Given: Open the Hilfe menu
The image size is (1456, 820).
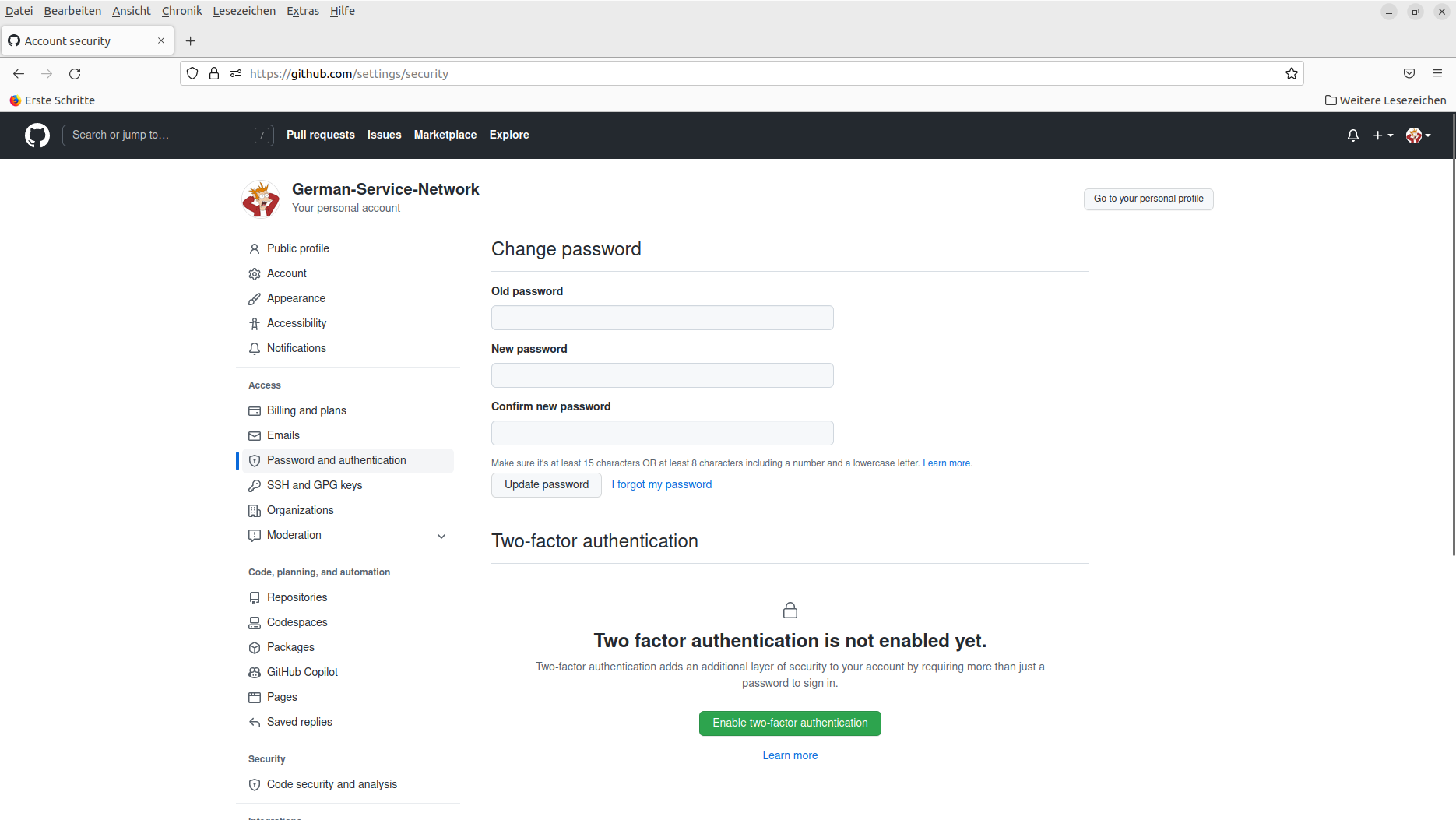Looking at the screenshot, I should click(343, 11).
